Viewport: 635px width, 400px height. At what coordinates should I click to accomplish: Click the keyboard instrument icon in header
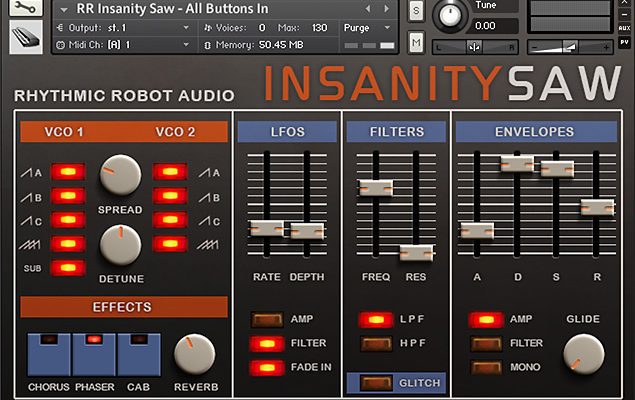[25, 37]
